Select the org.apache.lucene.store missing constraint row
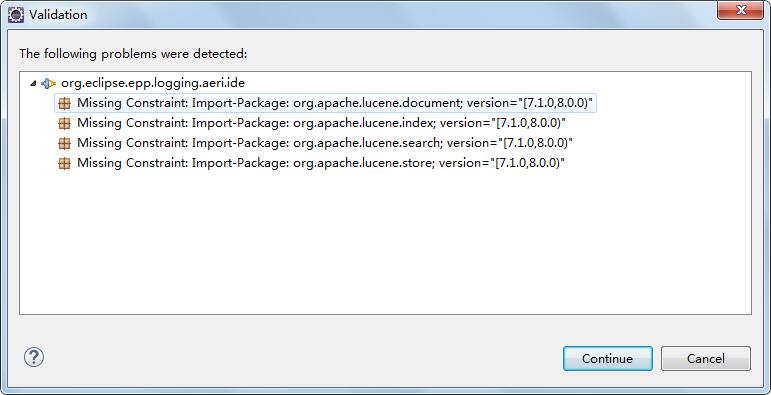This screenshot has width=771, height=395. (311, 163)
